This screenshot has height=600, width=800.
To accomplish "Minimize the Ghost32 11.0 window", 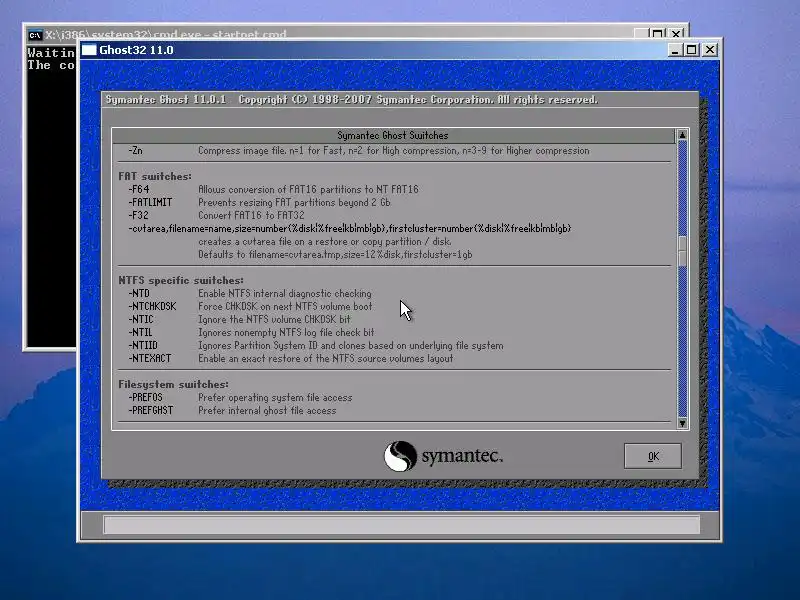I will pyautogui.click(x=674, y=50).
